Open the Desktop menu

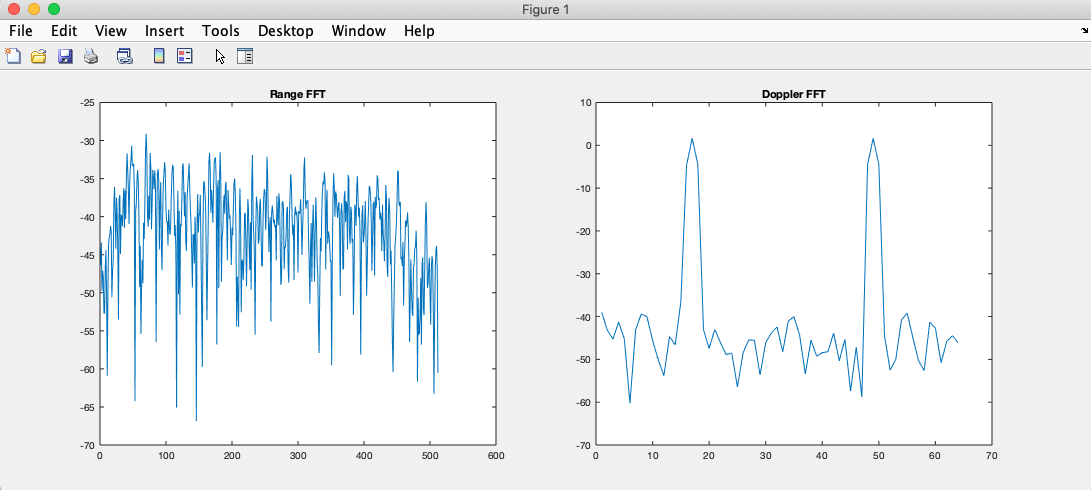coord(285,31)
